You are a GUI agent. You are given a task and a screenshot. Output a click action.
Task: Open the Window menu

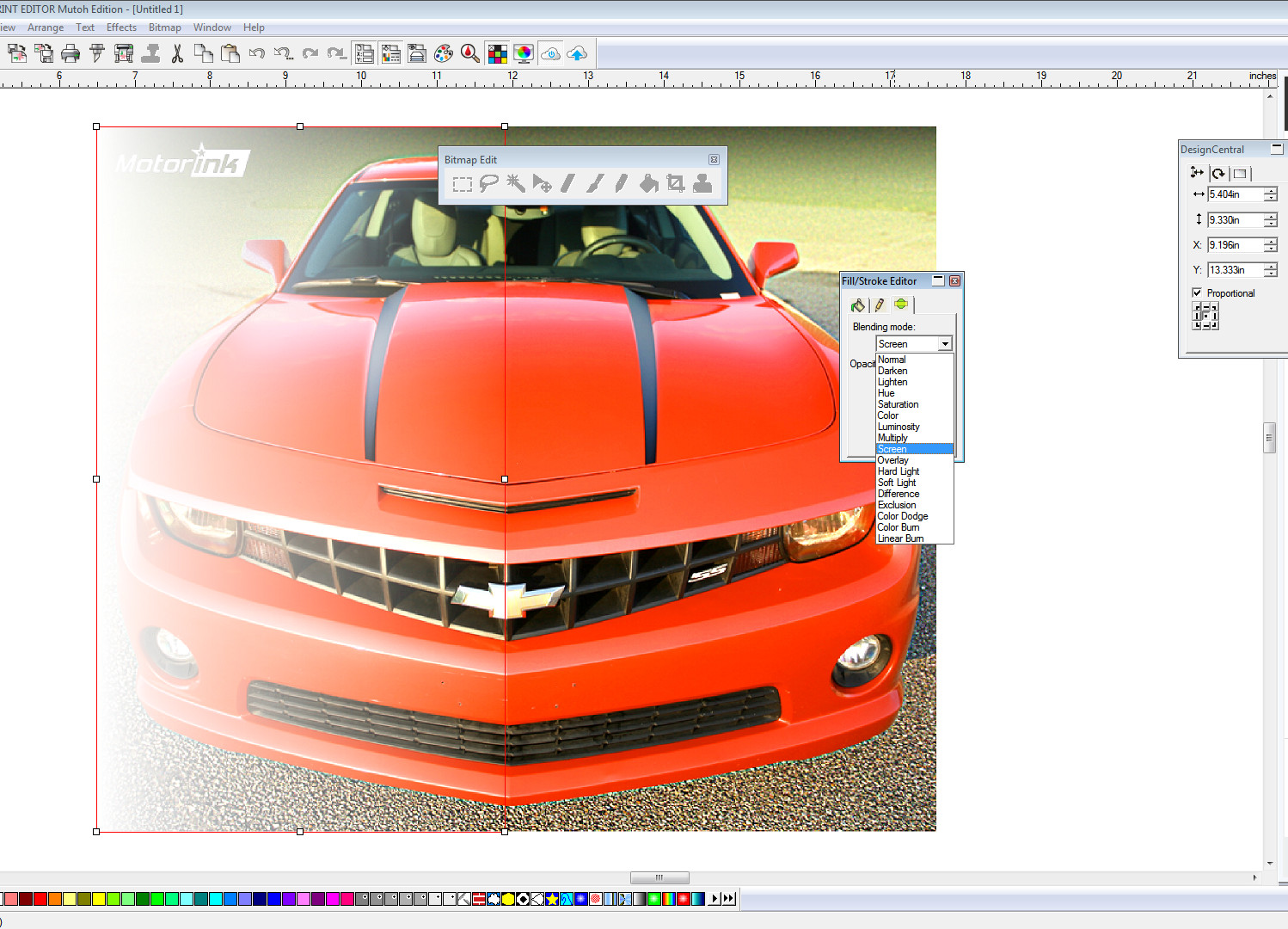pyautogui.click(x=212, y=28)
